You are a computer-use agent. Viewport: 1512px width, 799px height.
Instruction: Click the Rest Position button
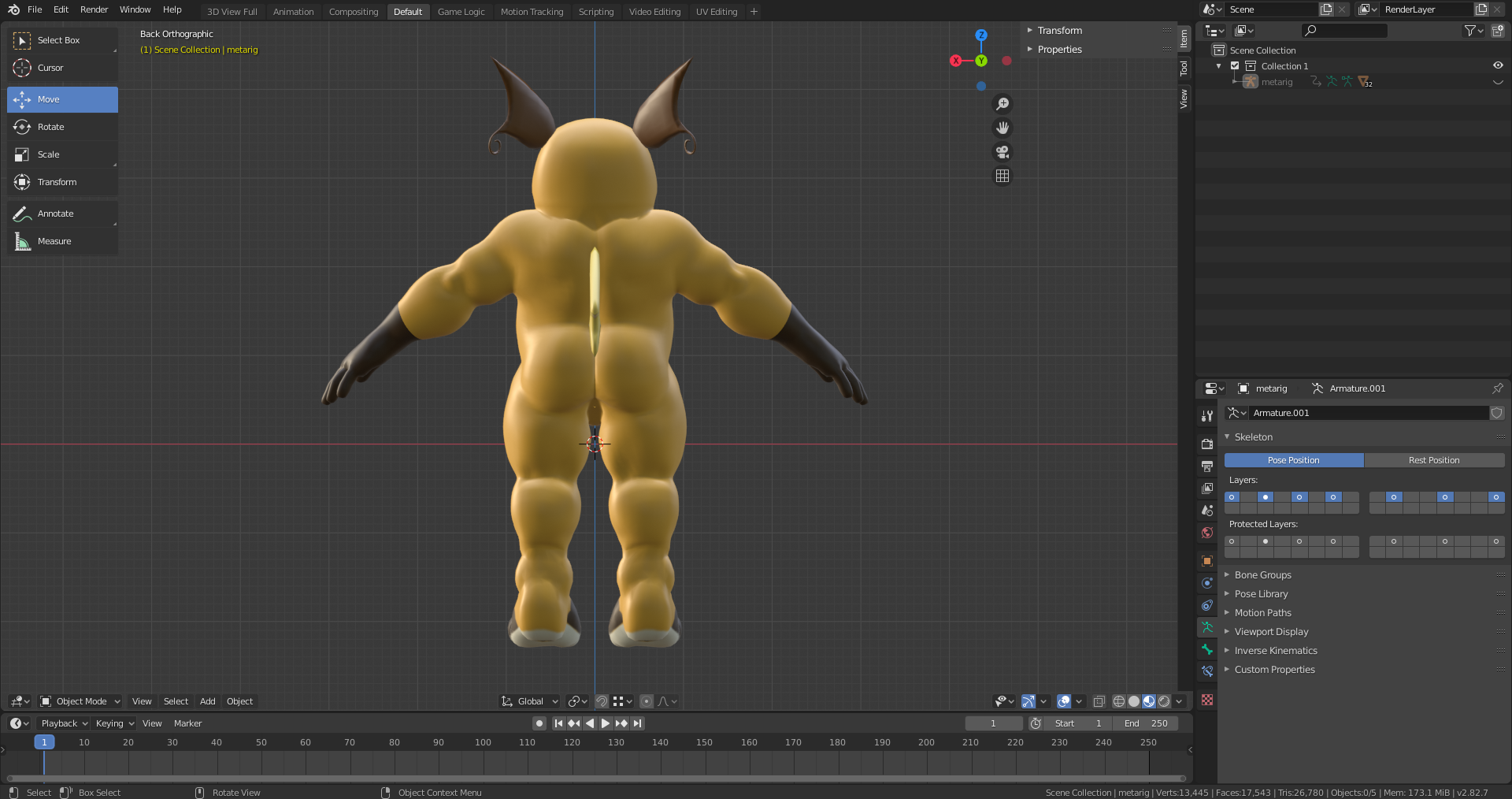[x=1434, y=460]
